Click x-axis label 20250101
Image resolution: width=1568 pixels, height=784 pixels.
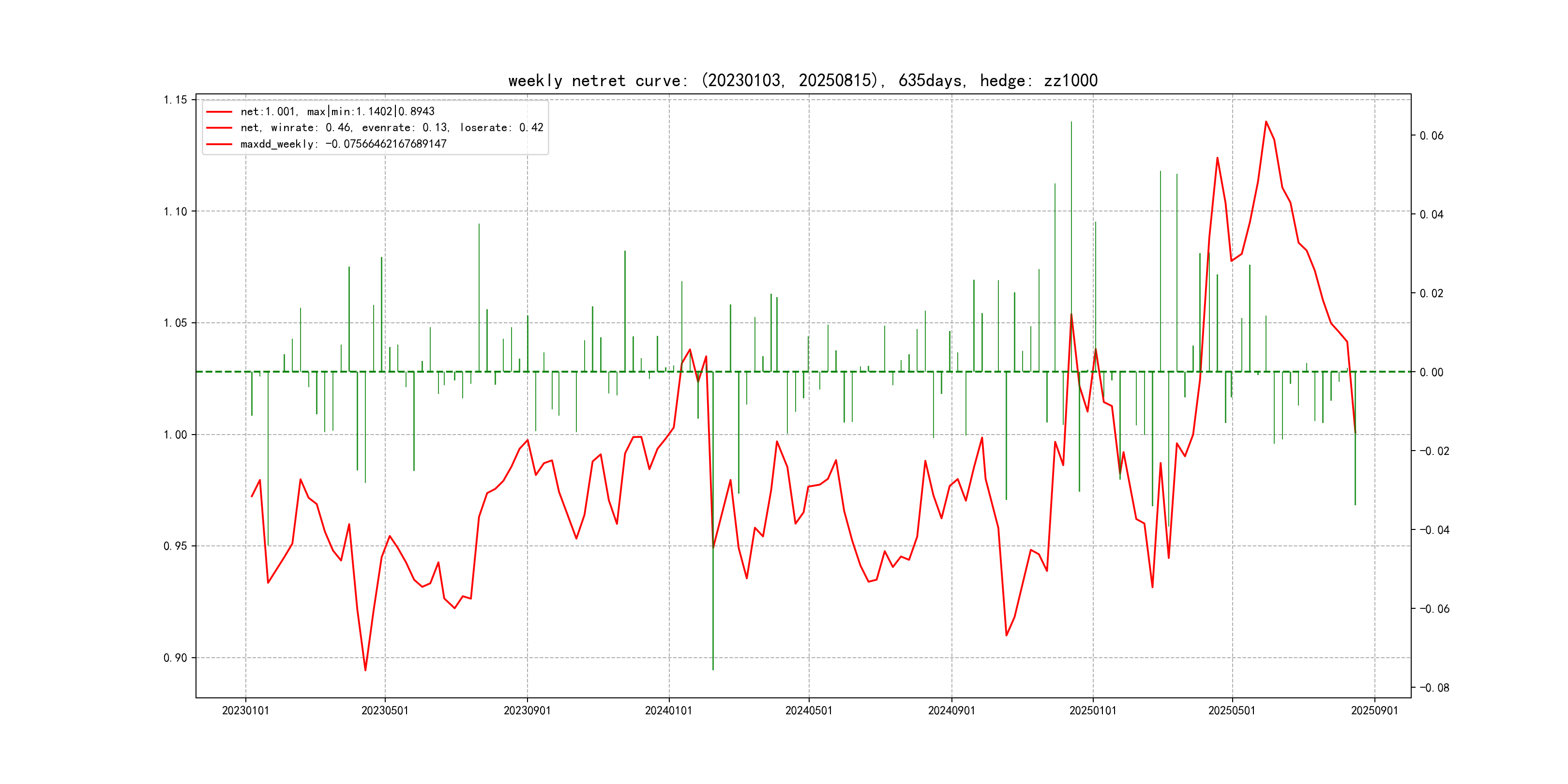[1093, 711]
